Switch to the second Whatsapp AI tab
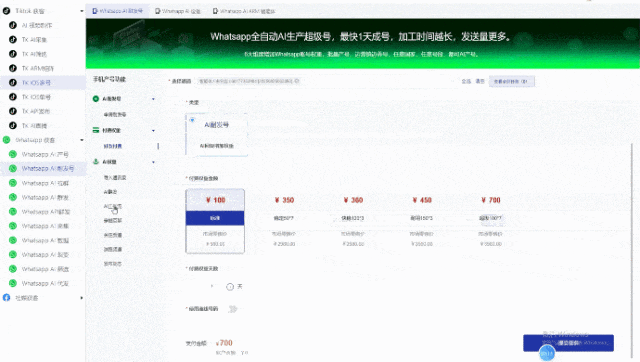 point(178,11)
